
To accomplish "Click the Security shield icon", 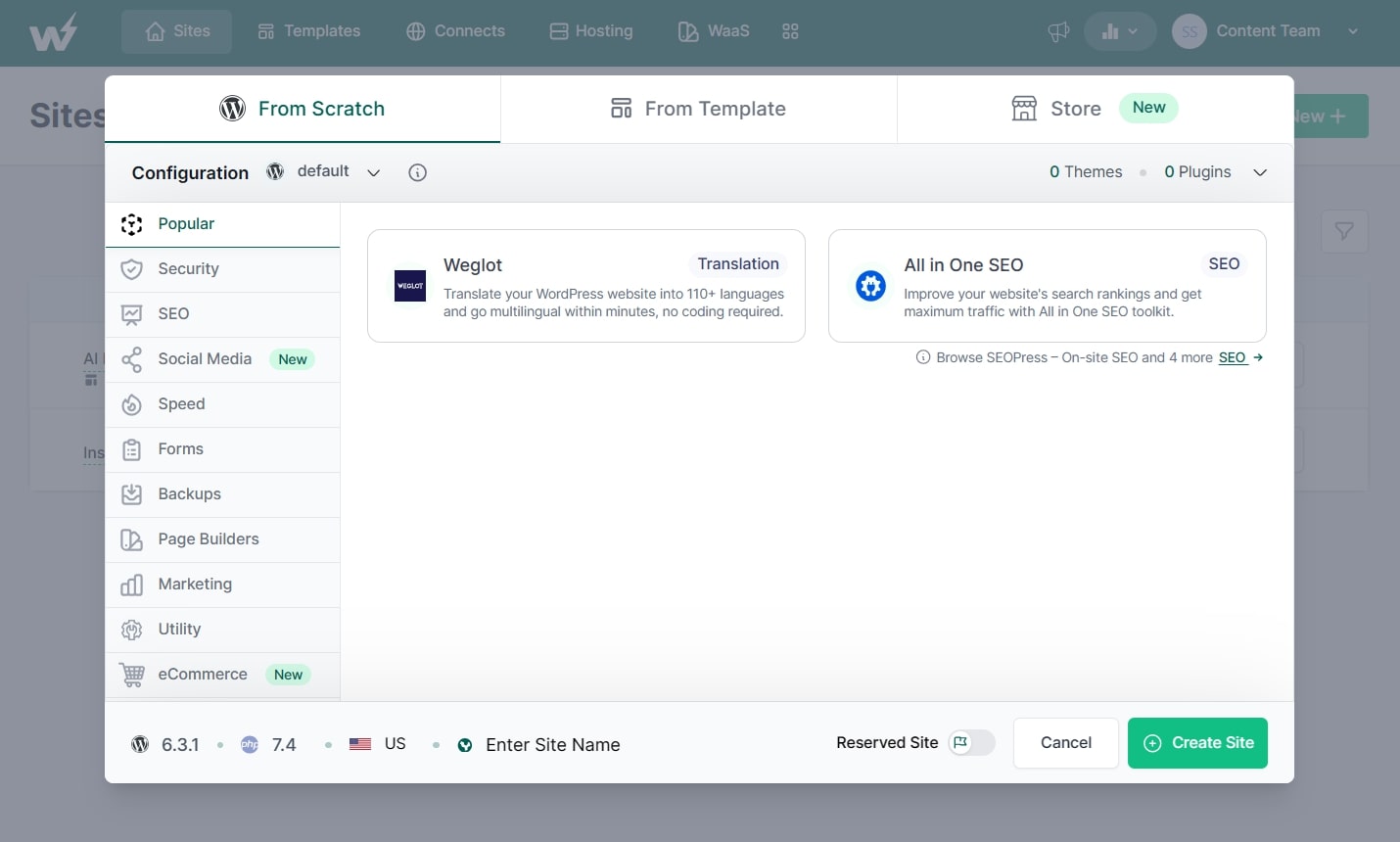I will [x=132, y=269].
